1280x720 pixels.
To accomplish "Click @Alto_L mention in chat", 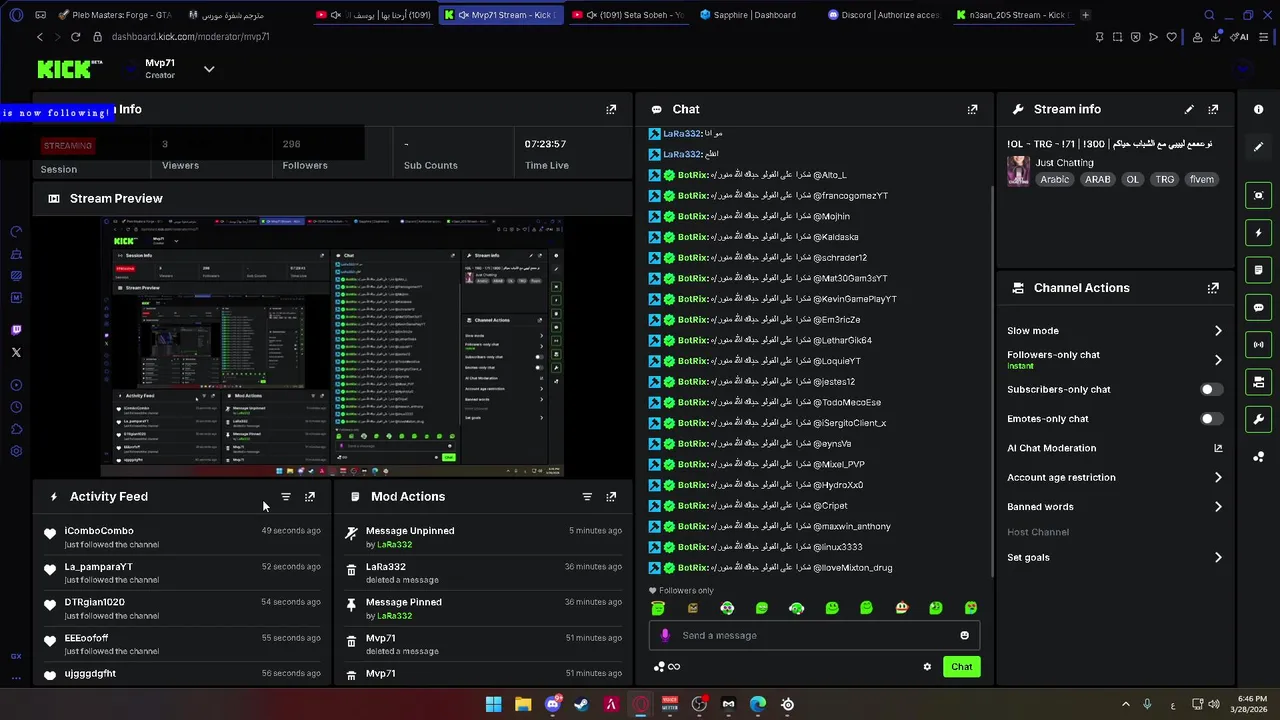I will 829,175.
